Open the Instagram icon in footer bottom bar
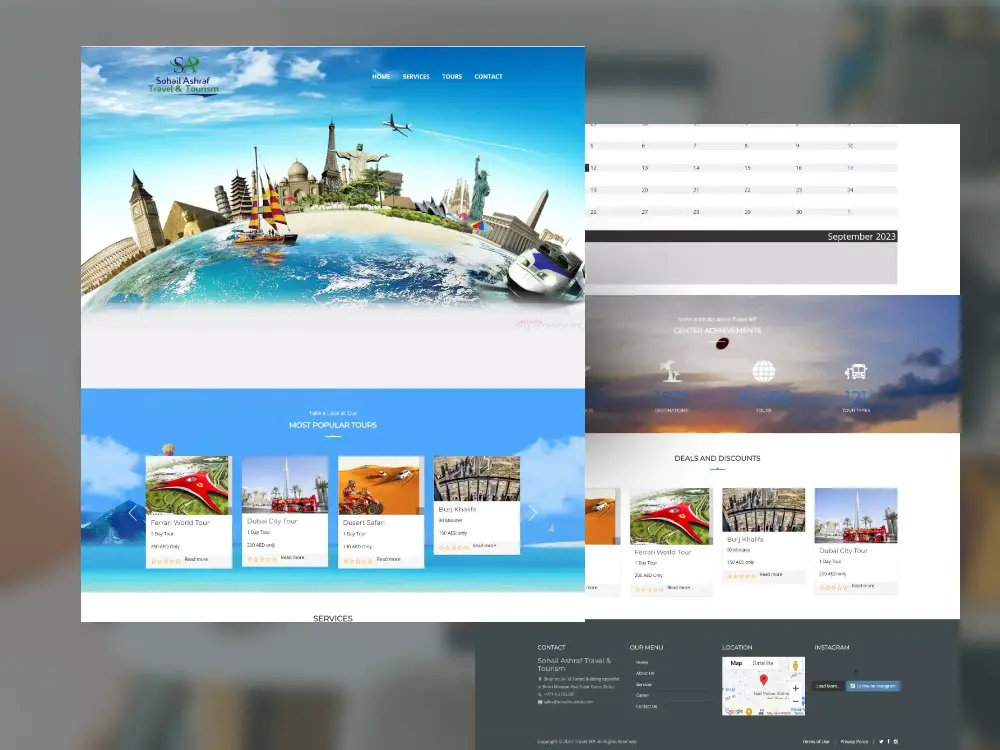The width and height of the screenshot is (1000, 750). pyautogui.click(x=895, y=741)
